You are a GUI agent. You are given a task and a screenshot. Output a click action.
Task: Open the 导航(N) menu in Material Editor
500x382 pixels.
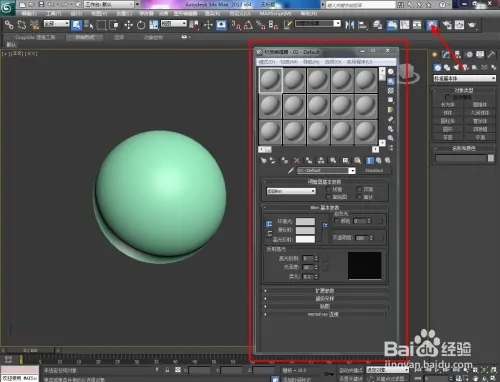(x=311, y=62)
